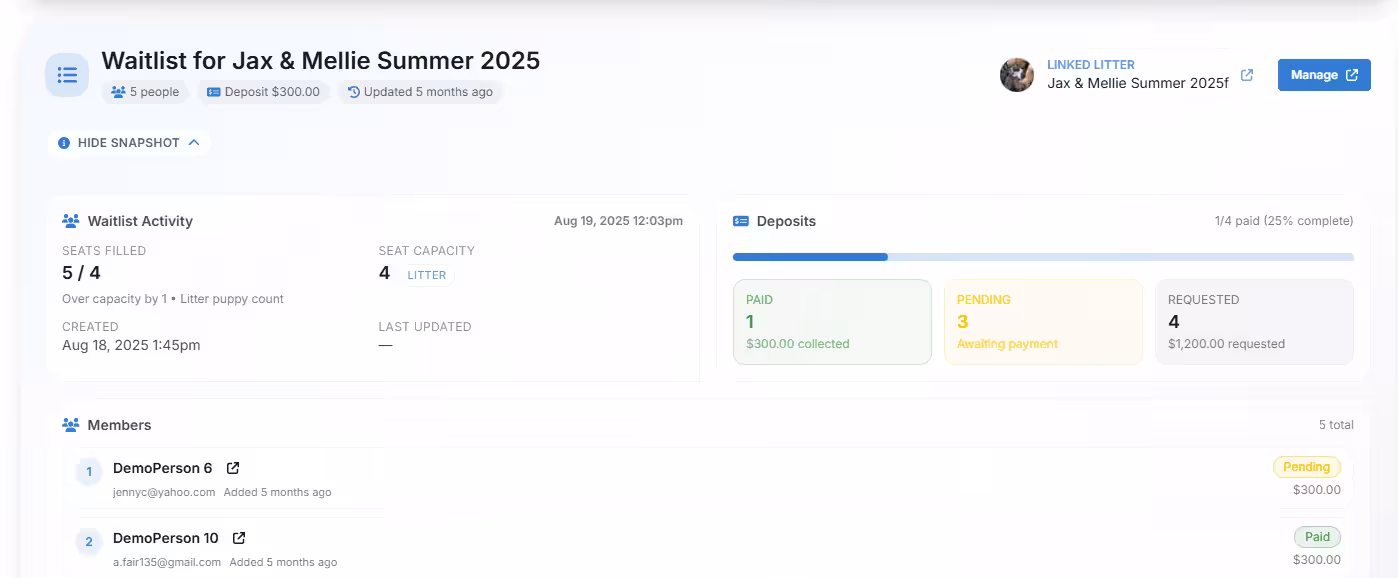Image resolution: width=1398 pixels, height=578 pixels.
Task: Click the Pending status badge for DemoPerson 6
Action: [x=1306, y=467]
